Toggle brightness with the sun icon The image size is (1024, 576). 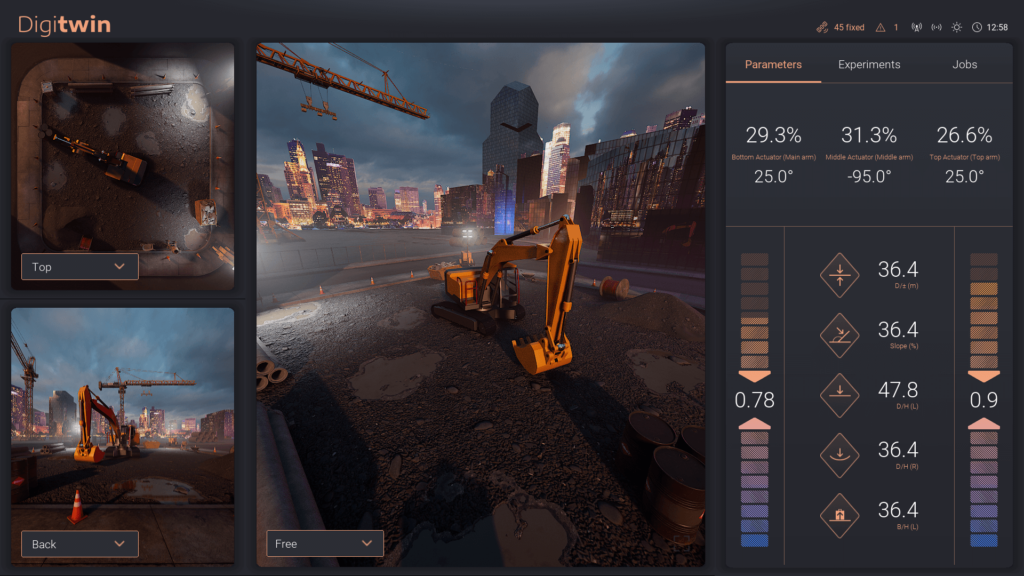(x=957, y=27)
